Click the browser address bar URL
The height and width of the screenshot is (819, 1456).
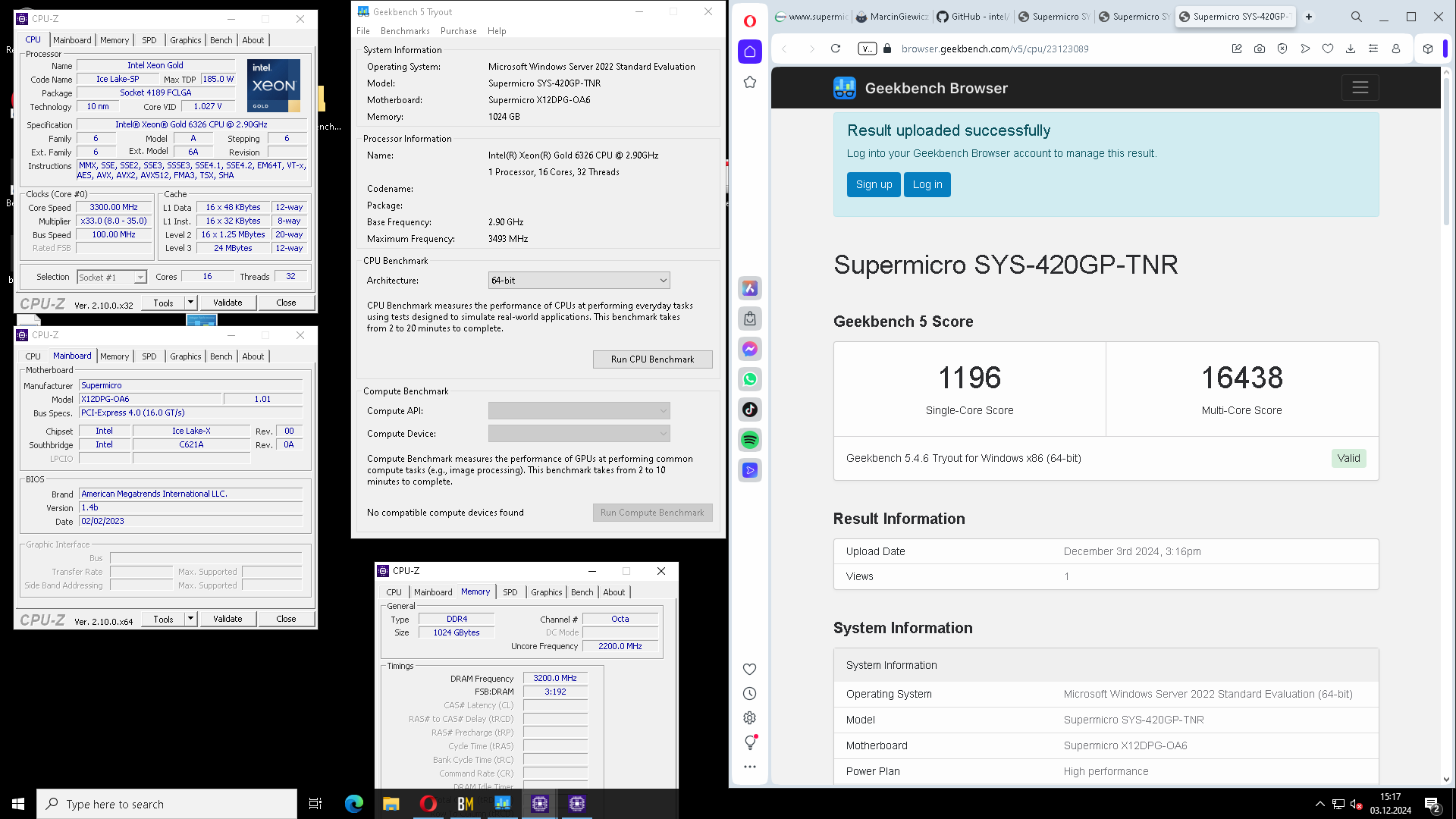pyautogui.click(x=995, y=49)
